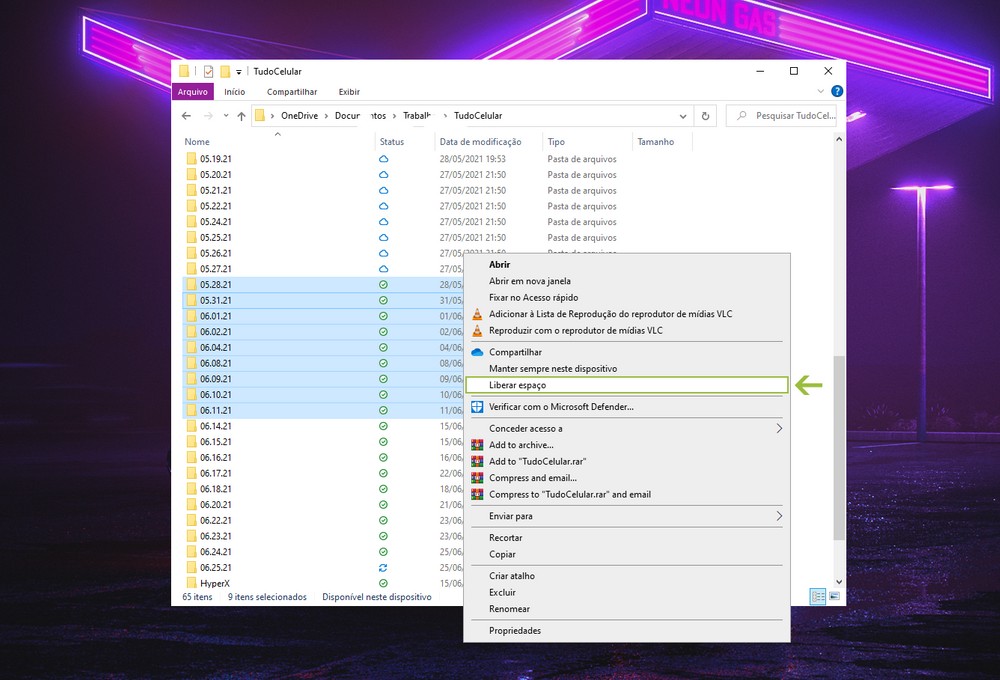Switch to details view layout icon

click(818, 596)
